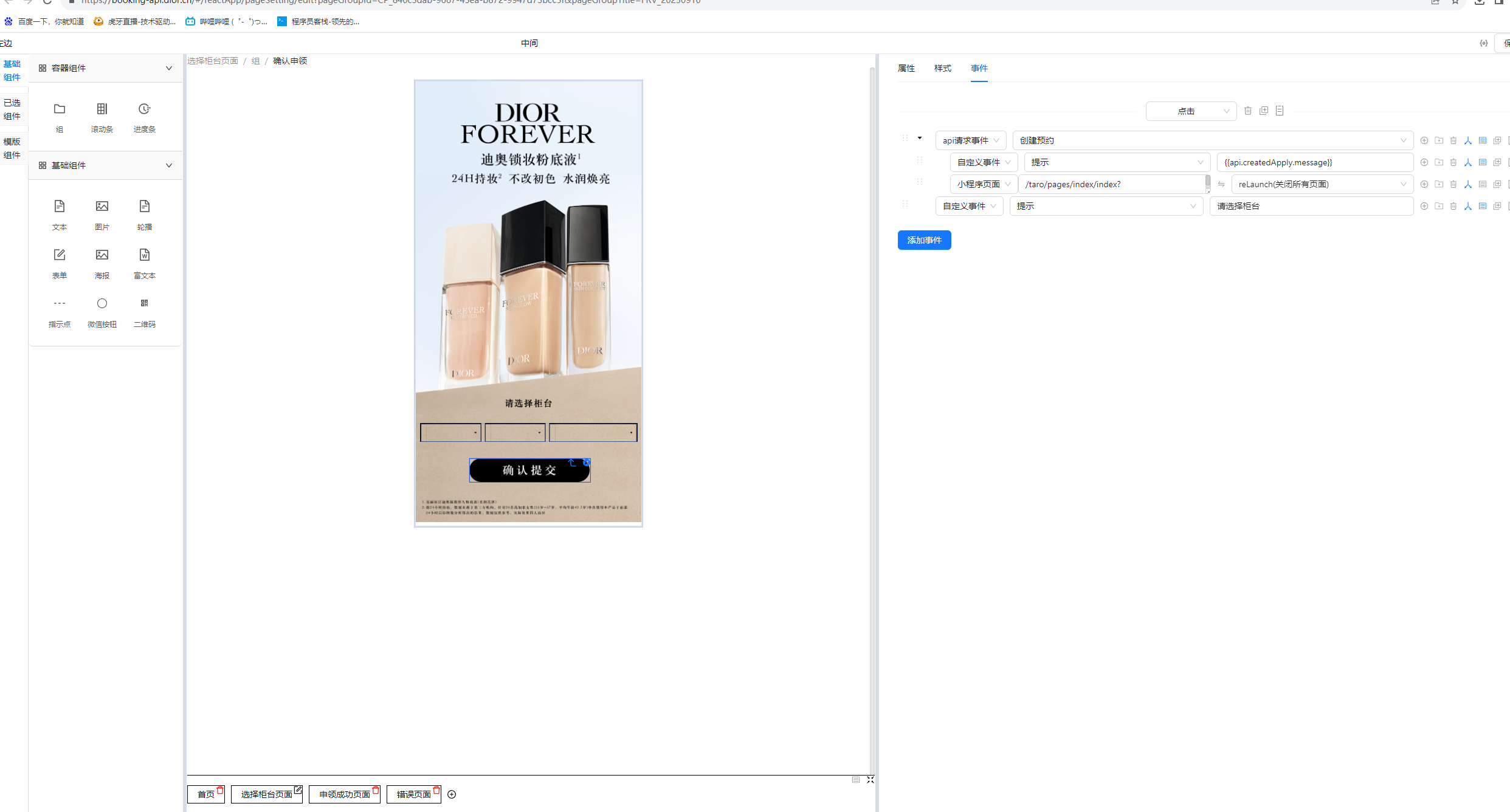Edit the 请选择柜台 message field
This screenshot has height=812, width=1510.
tap(1311, 206)
